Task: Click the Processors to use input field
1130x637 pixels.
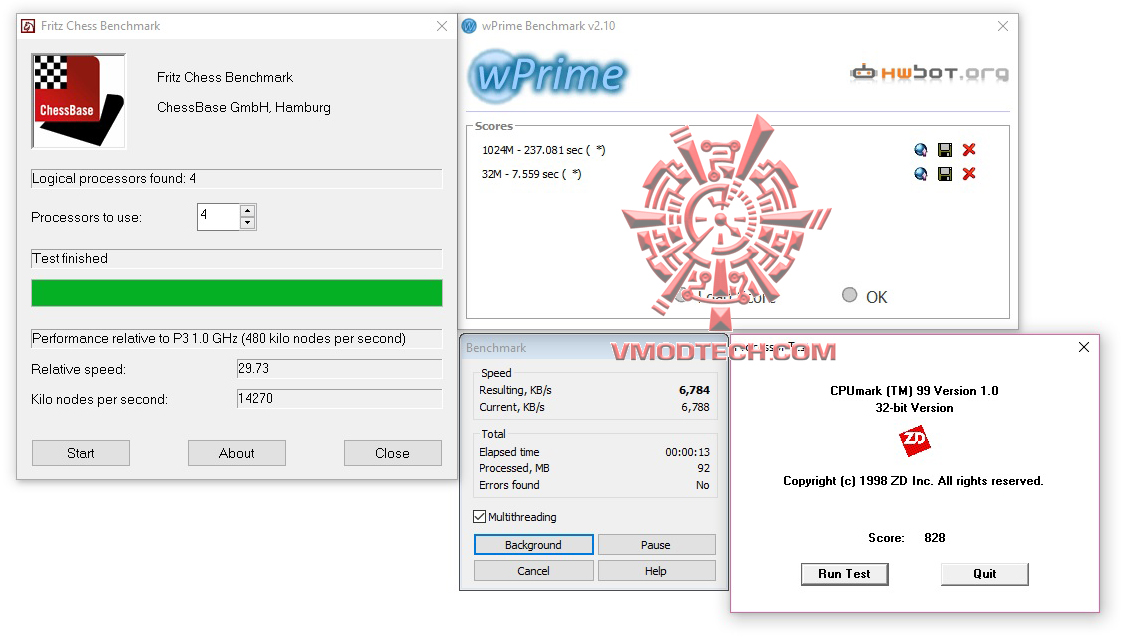Action: [219, 217]
